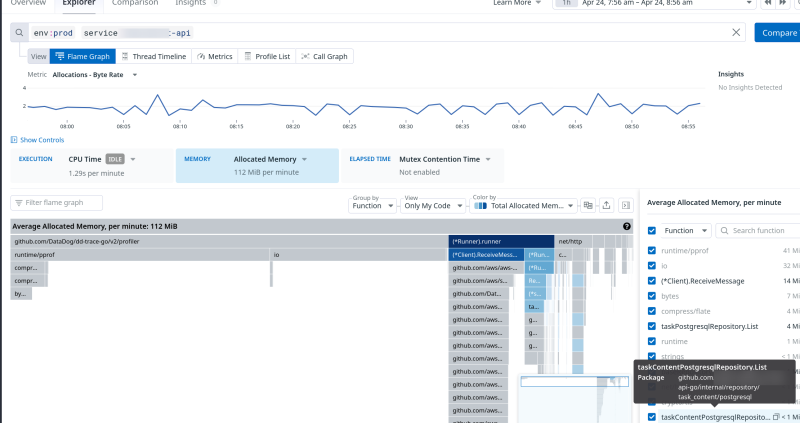
Task: Click the table view icon beside Color by
Action: coord(587,204)
